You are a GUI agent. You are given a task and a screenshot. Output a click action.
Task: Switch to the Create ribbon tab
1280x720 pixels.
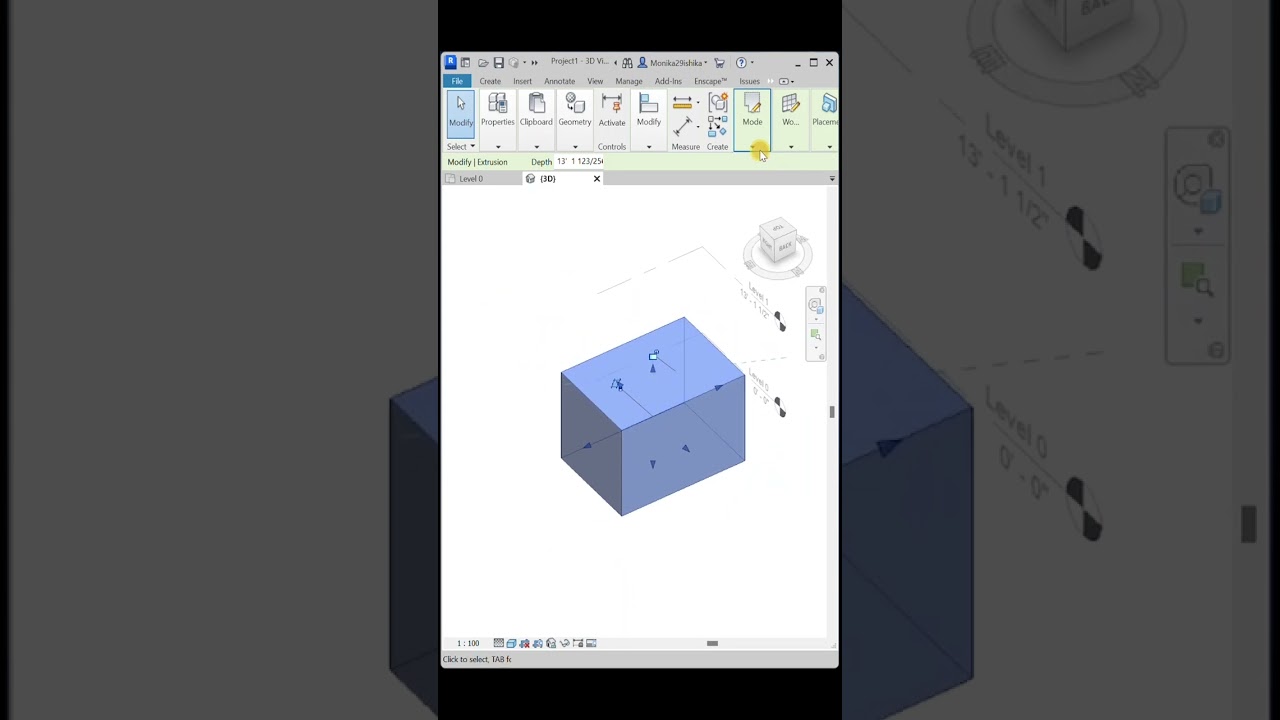490,81
